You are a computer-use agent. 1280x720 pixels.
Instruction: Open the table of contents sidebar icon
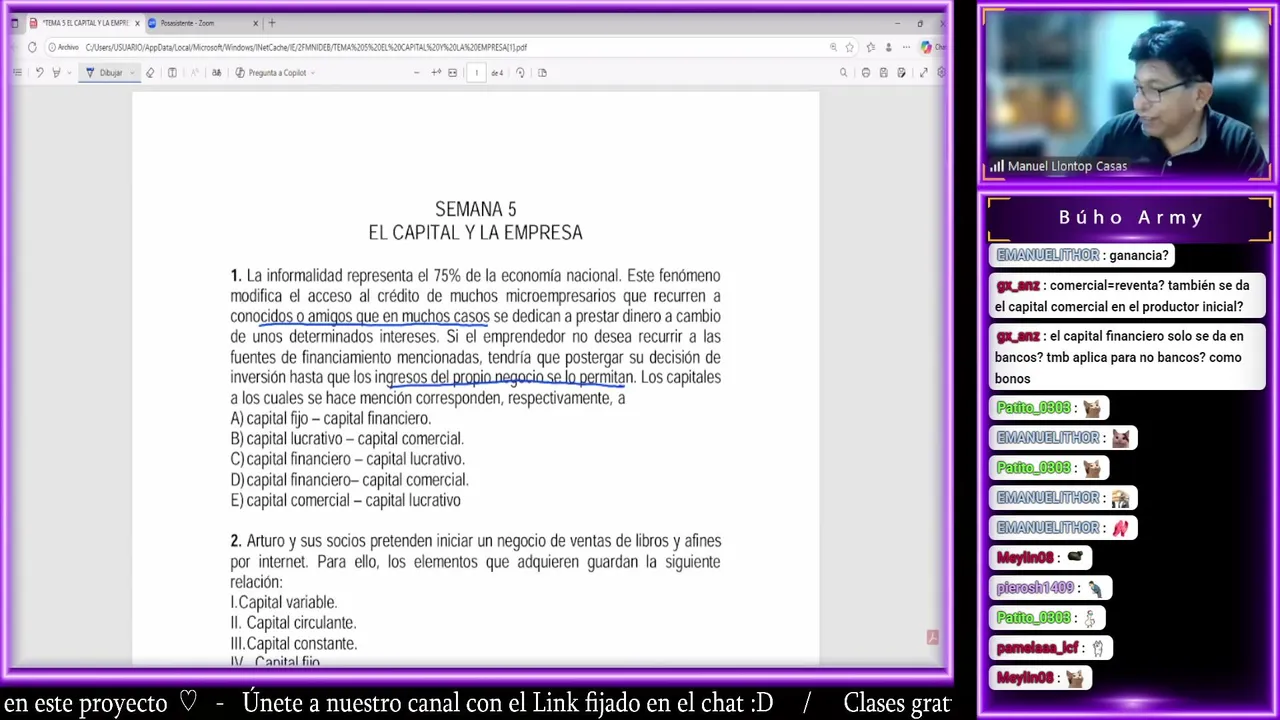(x=17, y=72)
